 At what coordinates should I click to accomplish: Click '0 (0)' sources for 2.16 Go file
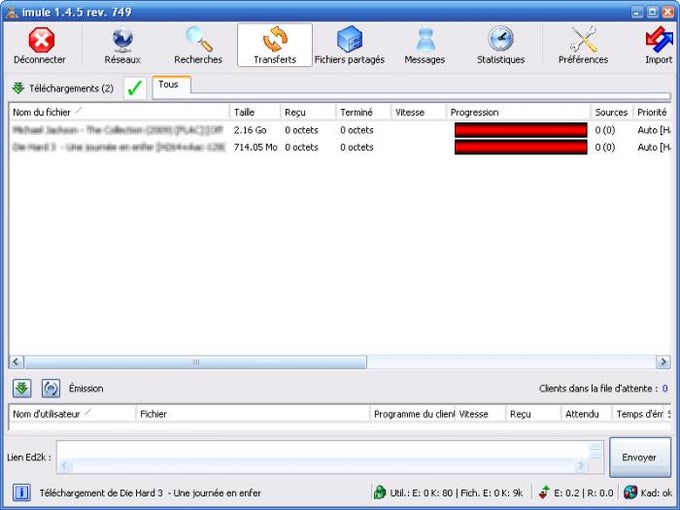605,130
